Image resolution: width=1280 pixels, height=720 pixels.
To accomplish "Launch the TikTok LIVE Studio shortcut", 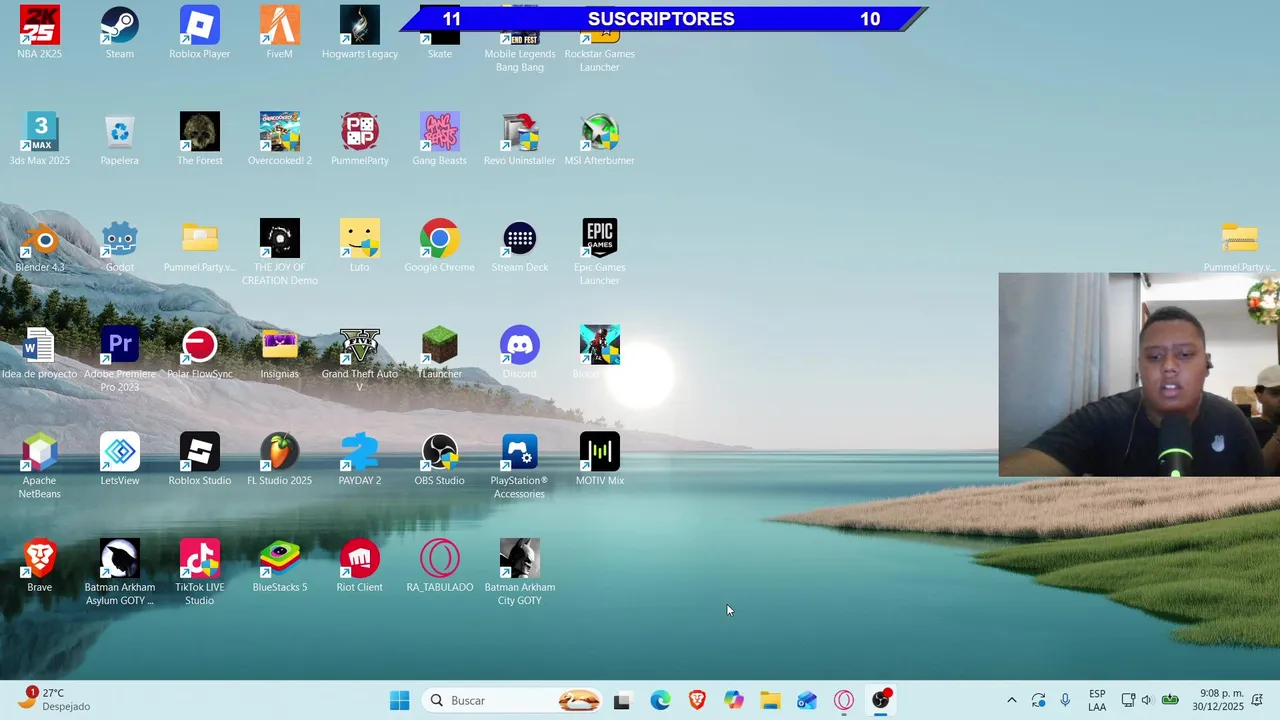I will point(200,560).
